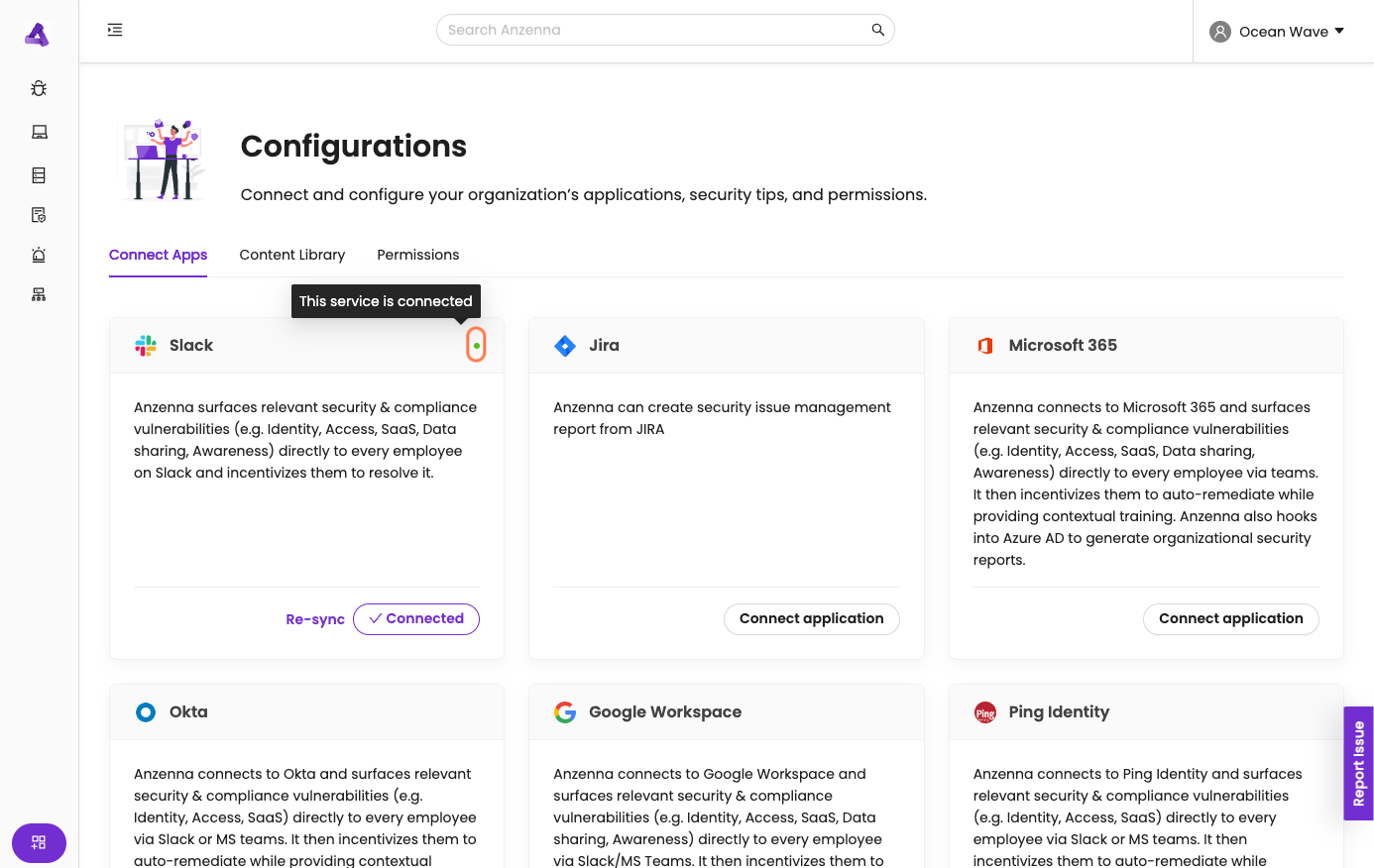
Task: Click the search magnifier icon
Action: tap(877, 30)
